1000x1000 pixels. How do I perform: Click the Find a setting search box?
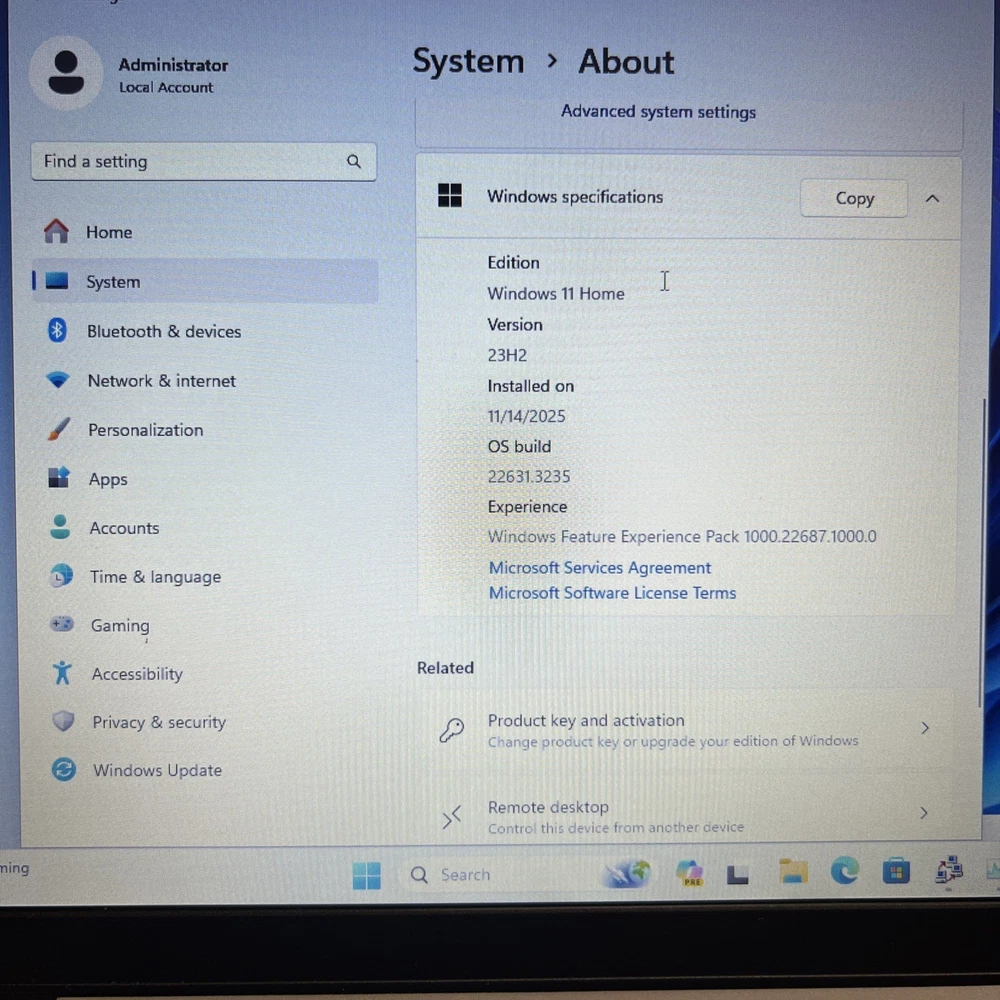point(190,162)
